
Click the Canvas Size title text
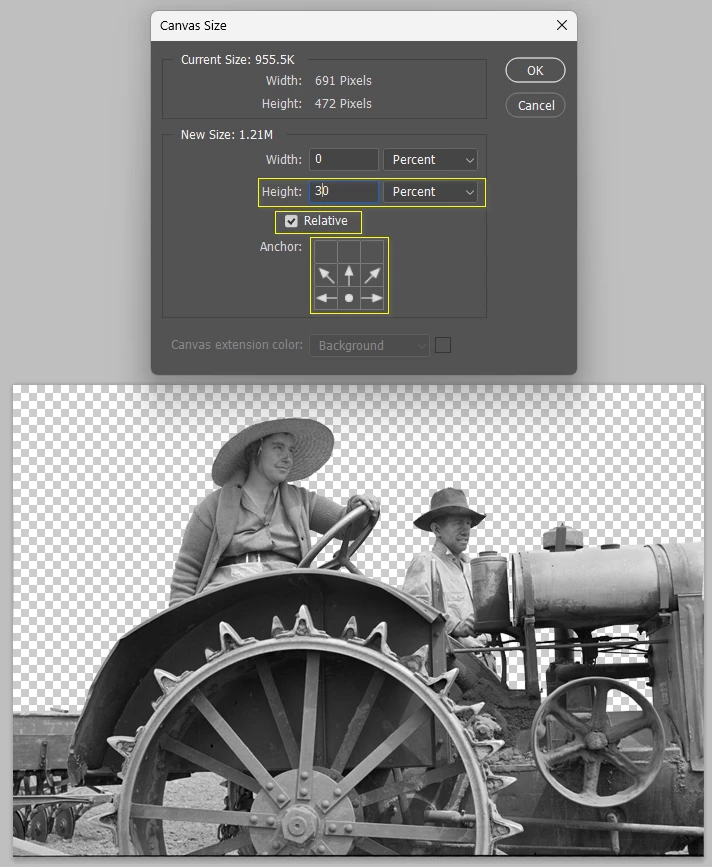(x=193, y=25)
